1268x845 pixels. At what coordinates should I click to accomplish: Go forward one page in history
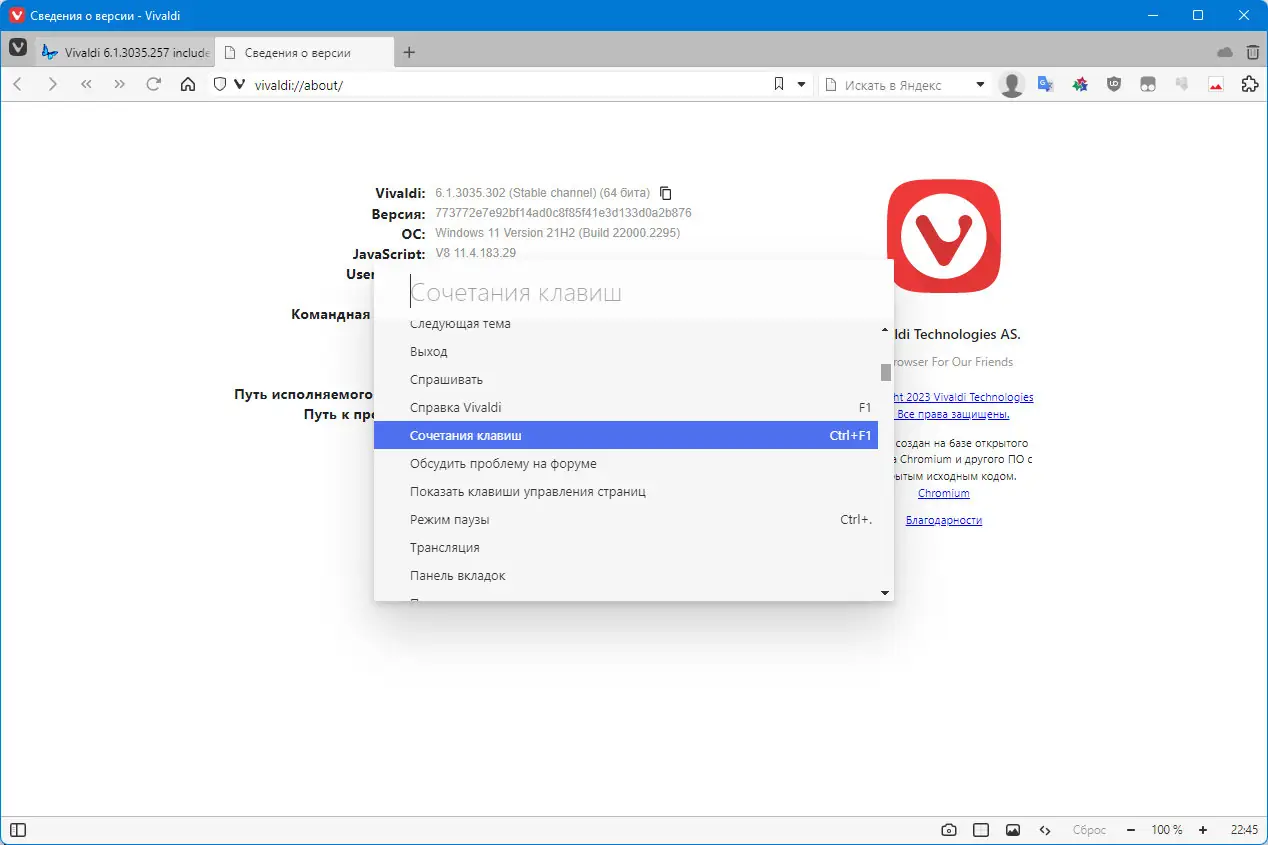52,85
